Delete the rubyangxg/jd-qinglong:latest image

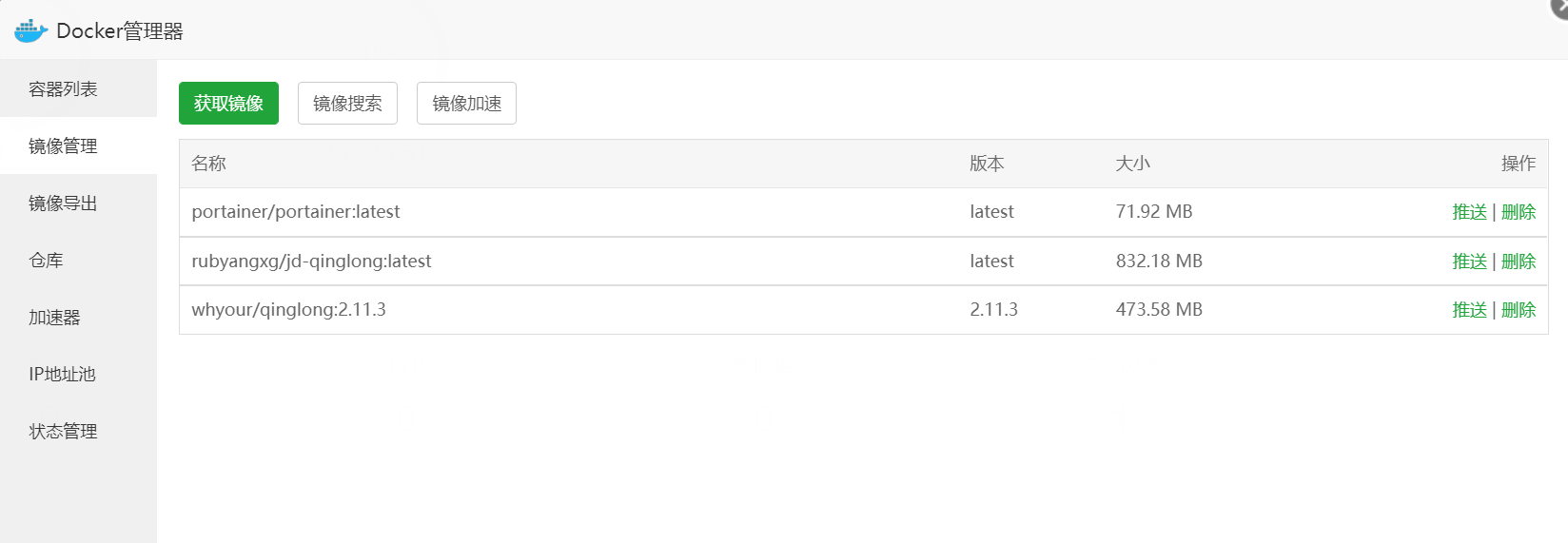[1519, 262]
